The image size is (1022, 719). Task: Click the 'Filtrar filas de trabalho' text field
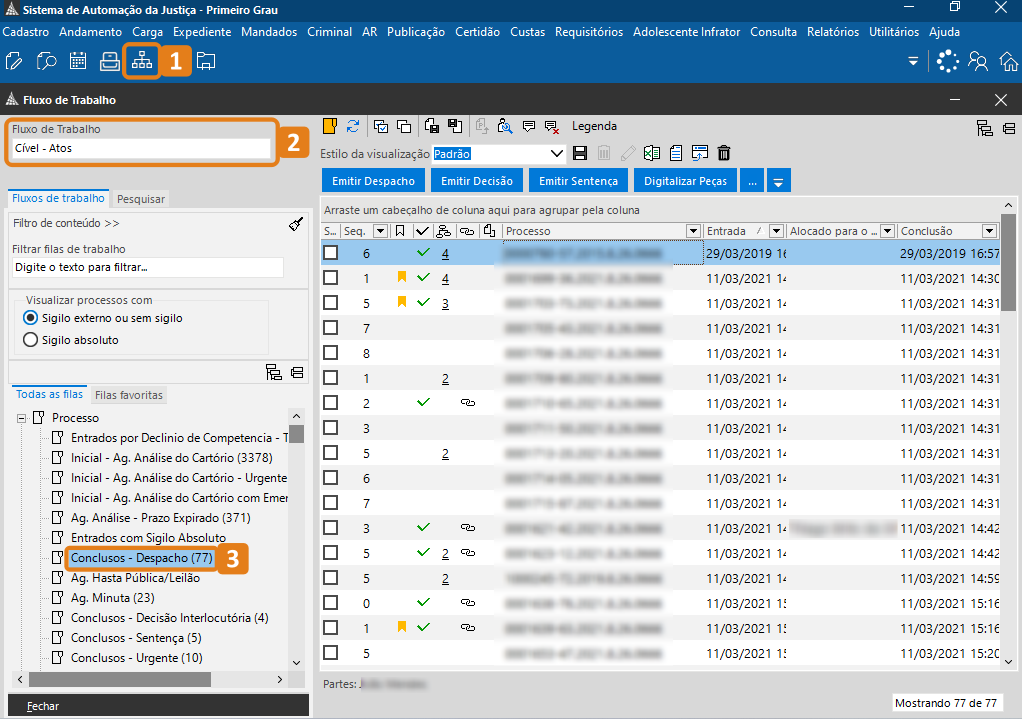coord(148,267)
